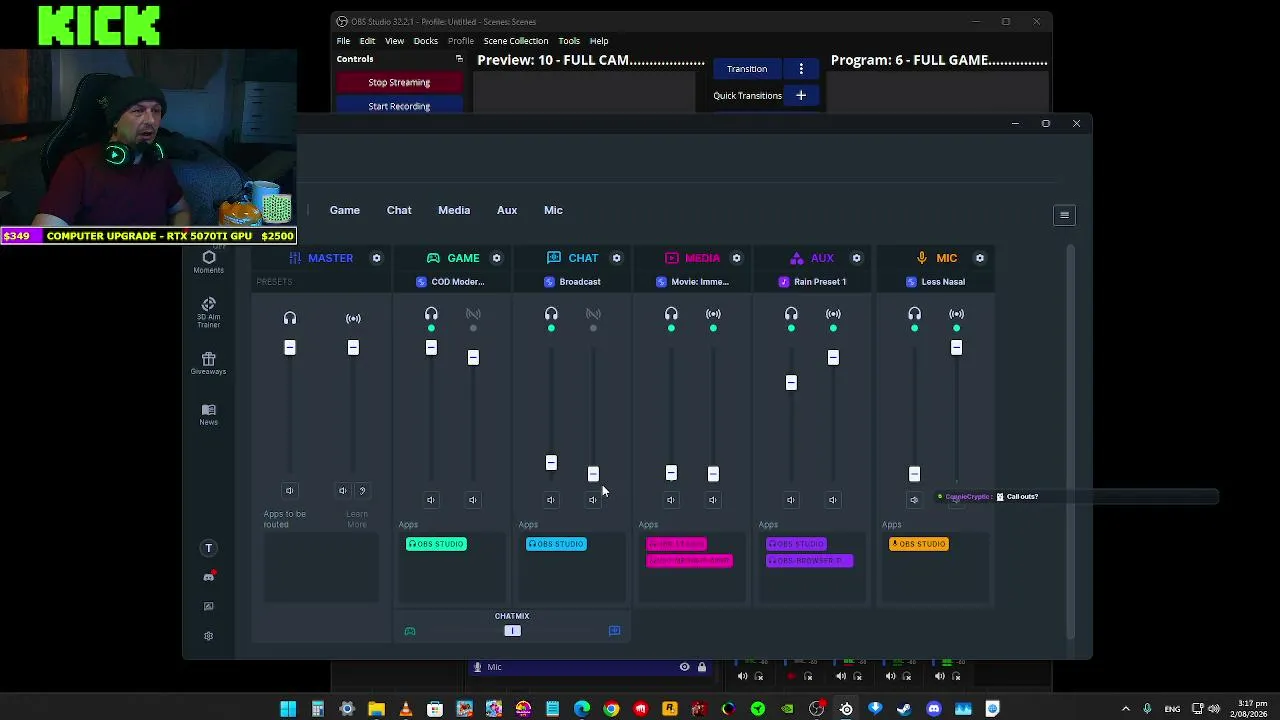The height and width of the screenshot is (720, 1280).
Task: Open Windows Start menu
Action: click(288, 709)
